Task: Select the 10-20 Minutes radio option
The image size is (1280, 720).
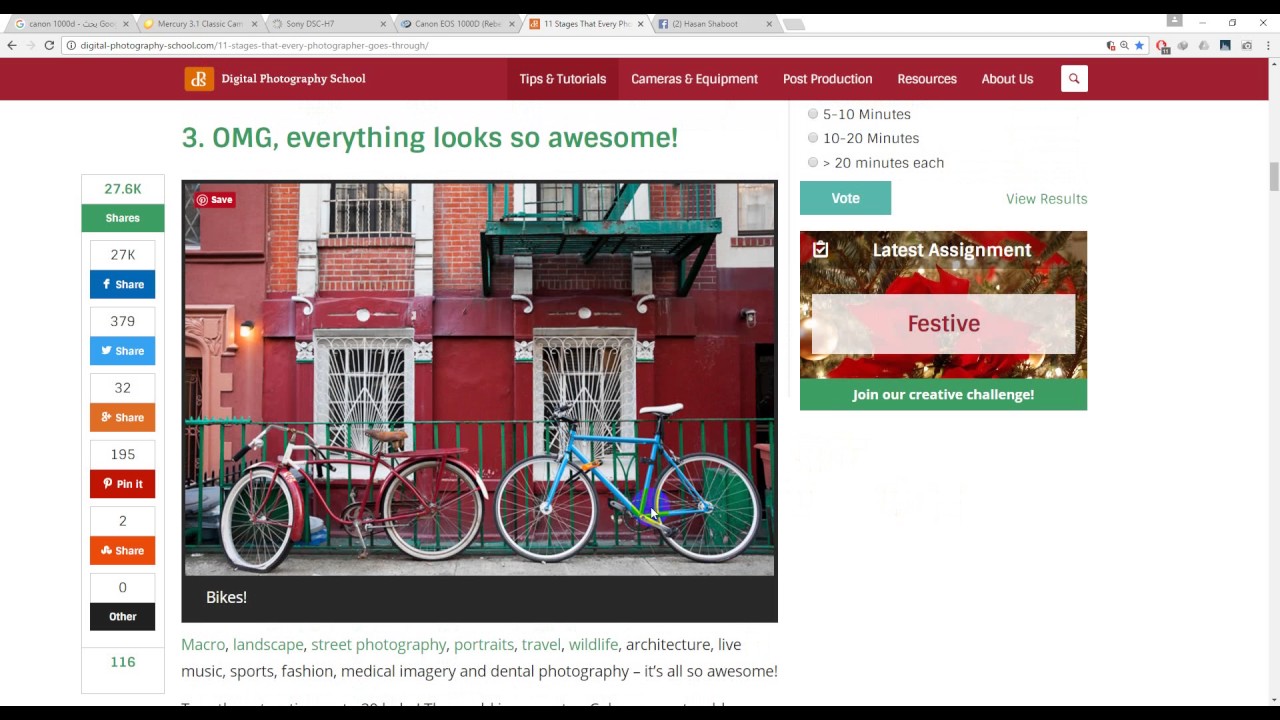Action: pos(813,138)
